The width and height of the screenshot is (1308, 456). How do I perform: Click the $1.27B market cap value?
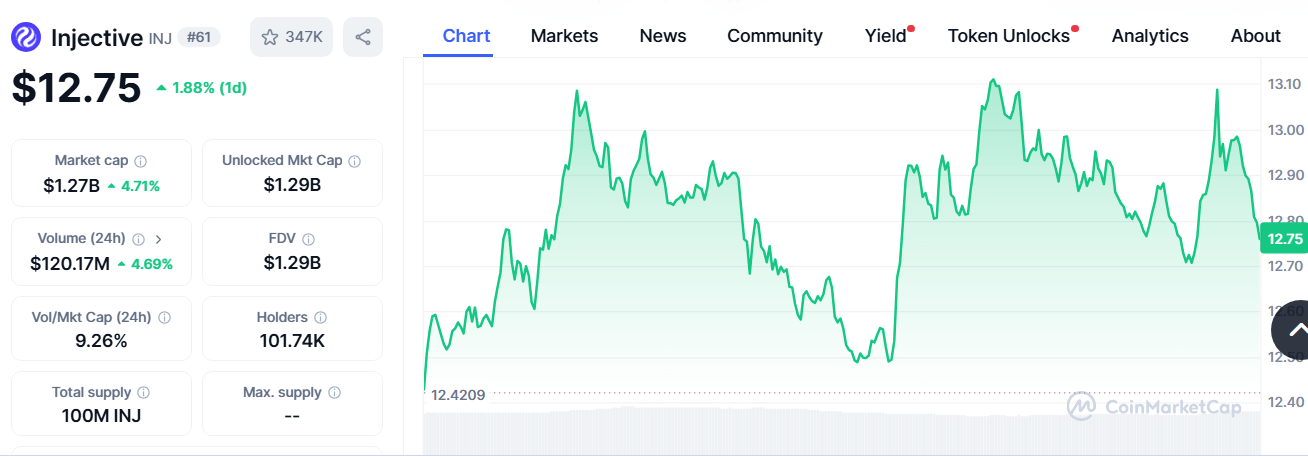tap(72, 185)
